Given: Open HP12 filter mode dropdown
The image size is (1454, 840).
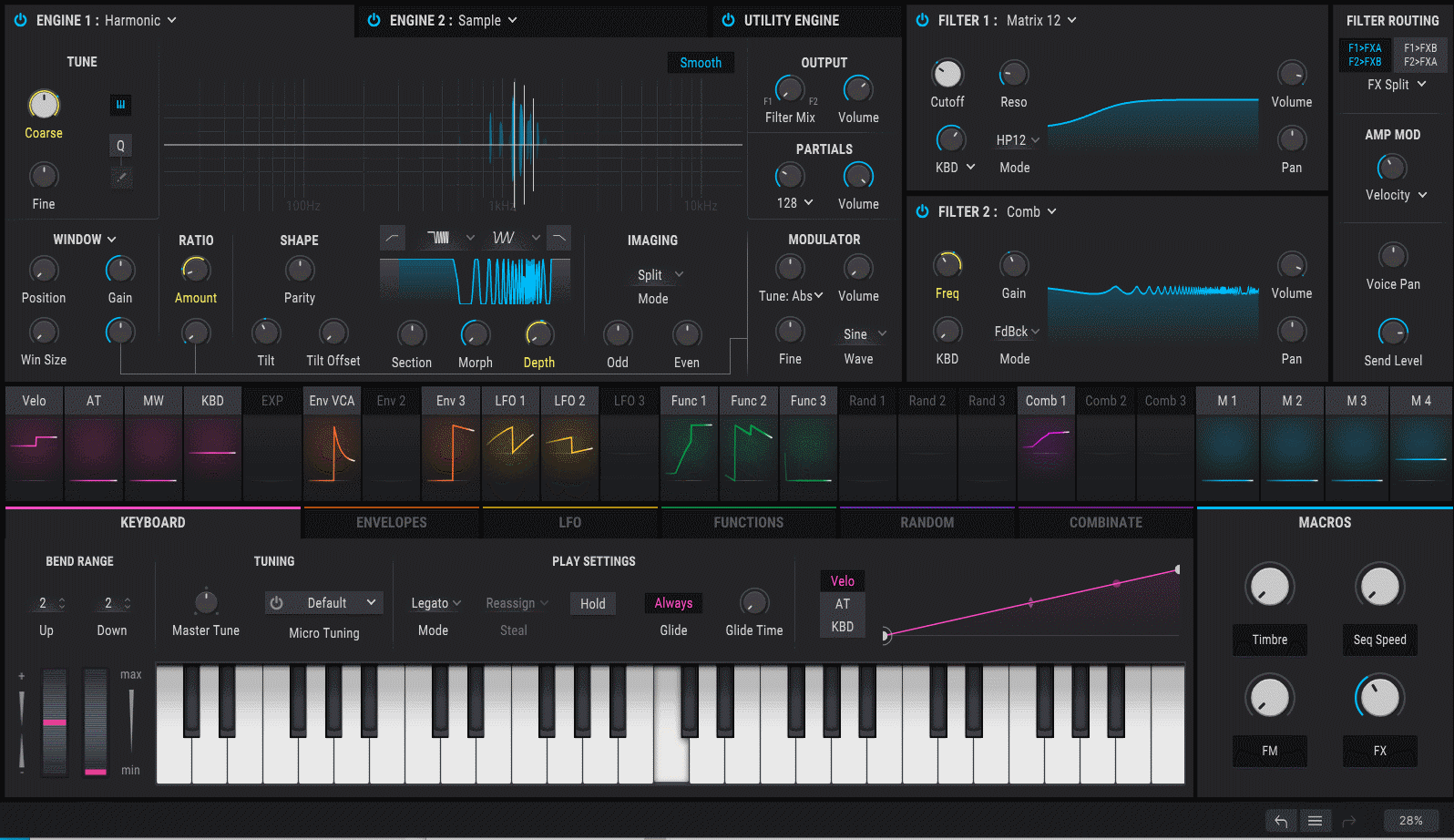Looking at the screenshot, I should (1018, 139).
